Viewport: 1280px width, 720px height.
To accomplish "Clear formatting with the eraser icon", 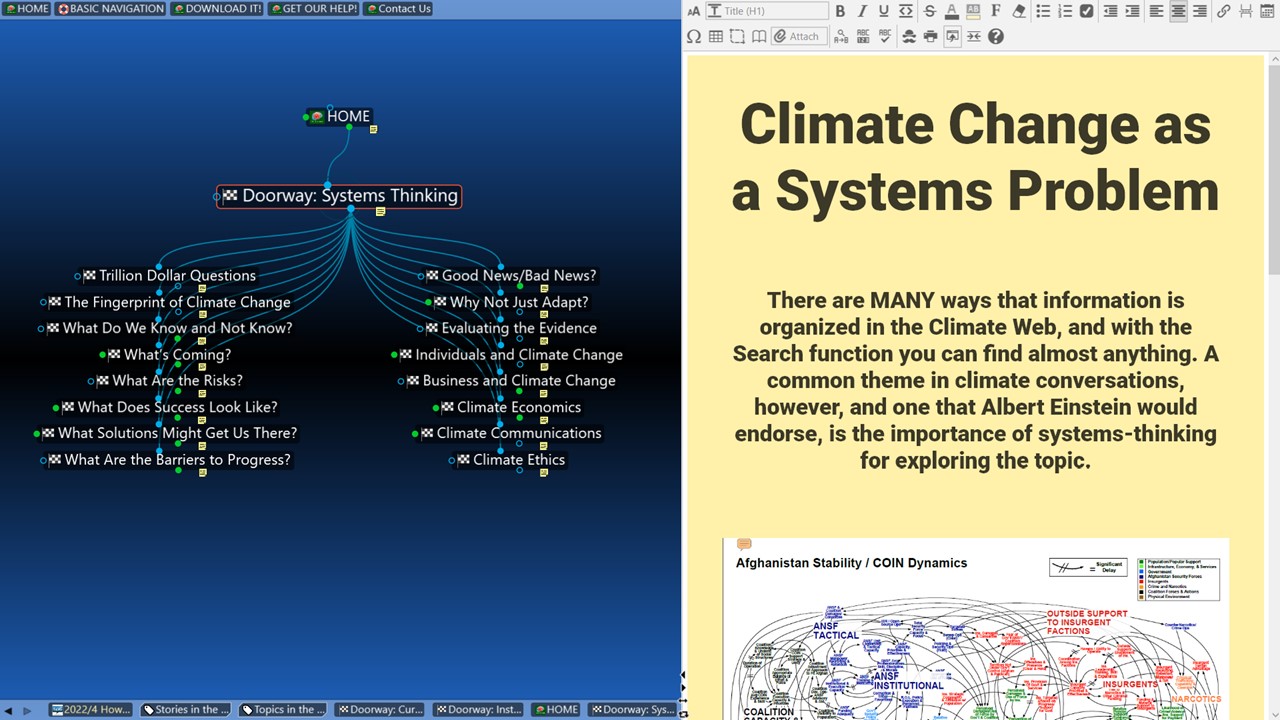I will [1019, 11].
